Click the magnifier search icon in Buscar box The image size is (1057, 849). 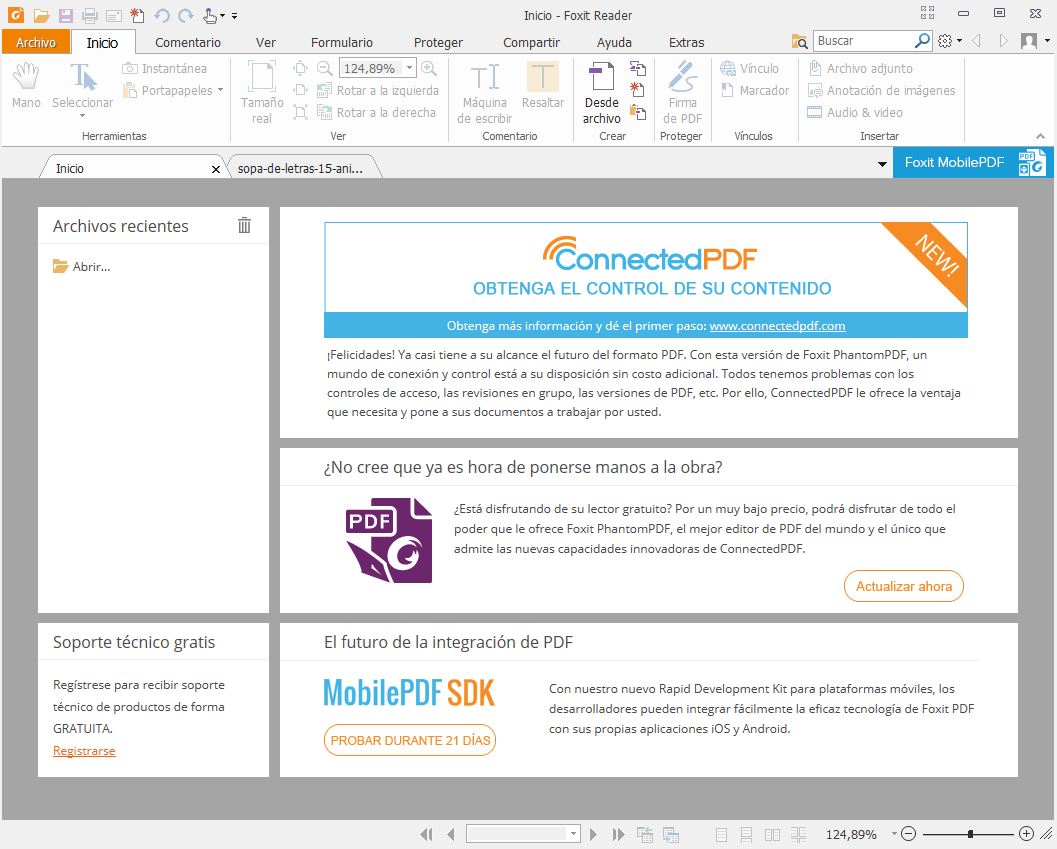(922, 40)
